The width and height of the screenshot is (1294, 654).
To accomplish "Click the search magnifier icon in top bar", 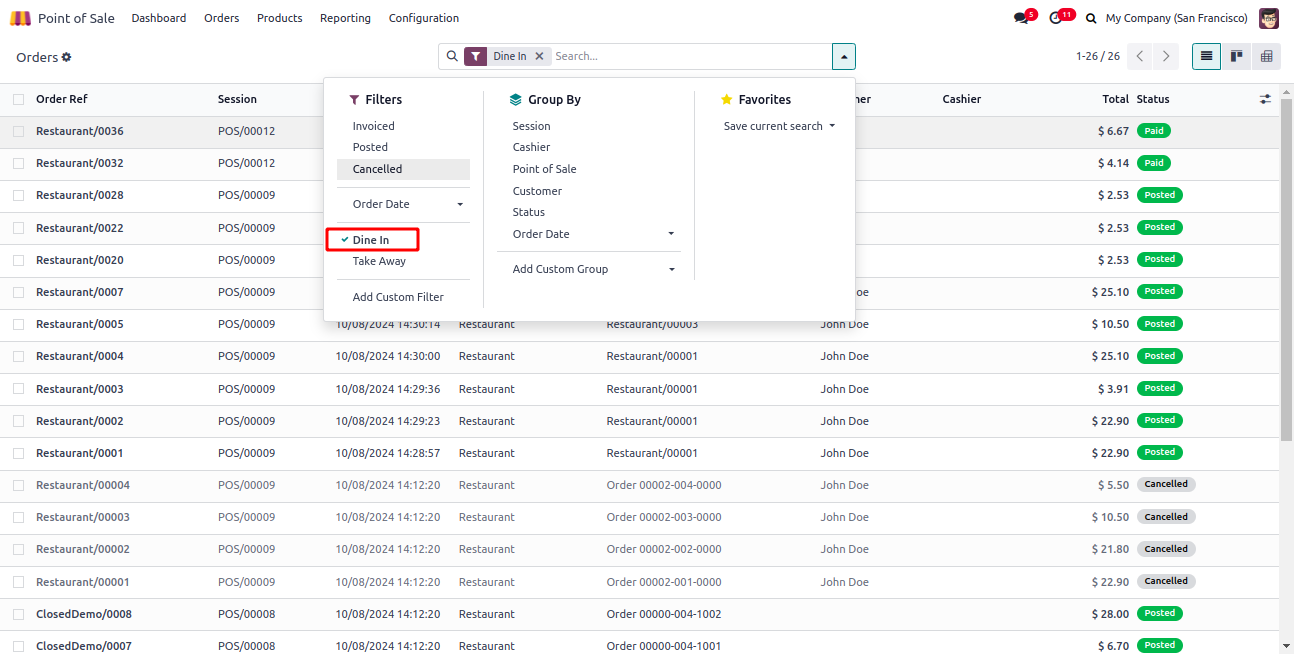I will (1091, 18).
